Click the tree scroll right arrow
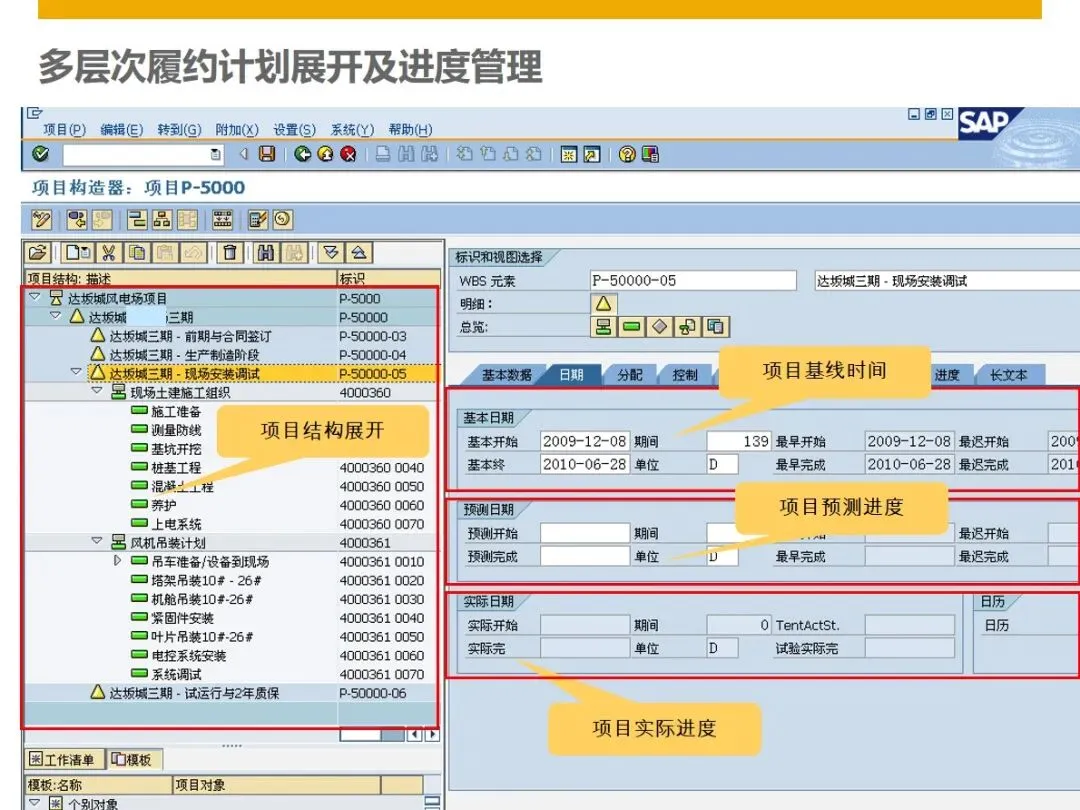This screenshot has height=810, width=1080. pyautogui.click(x=432, y=735)
